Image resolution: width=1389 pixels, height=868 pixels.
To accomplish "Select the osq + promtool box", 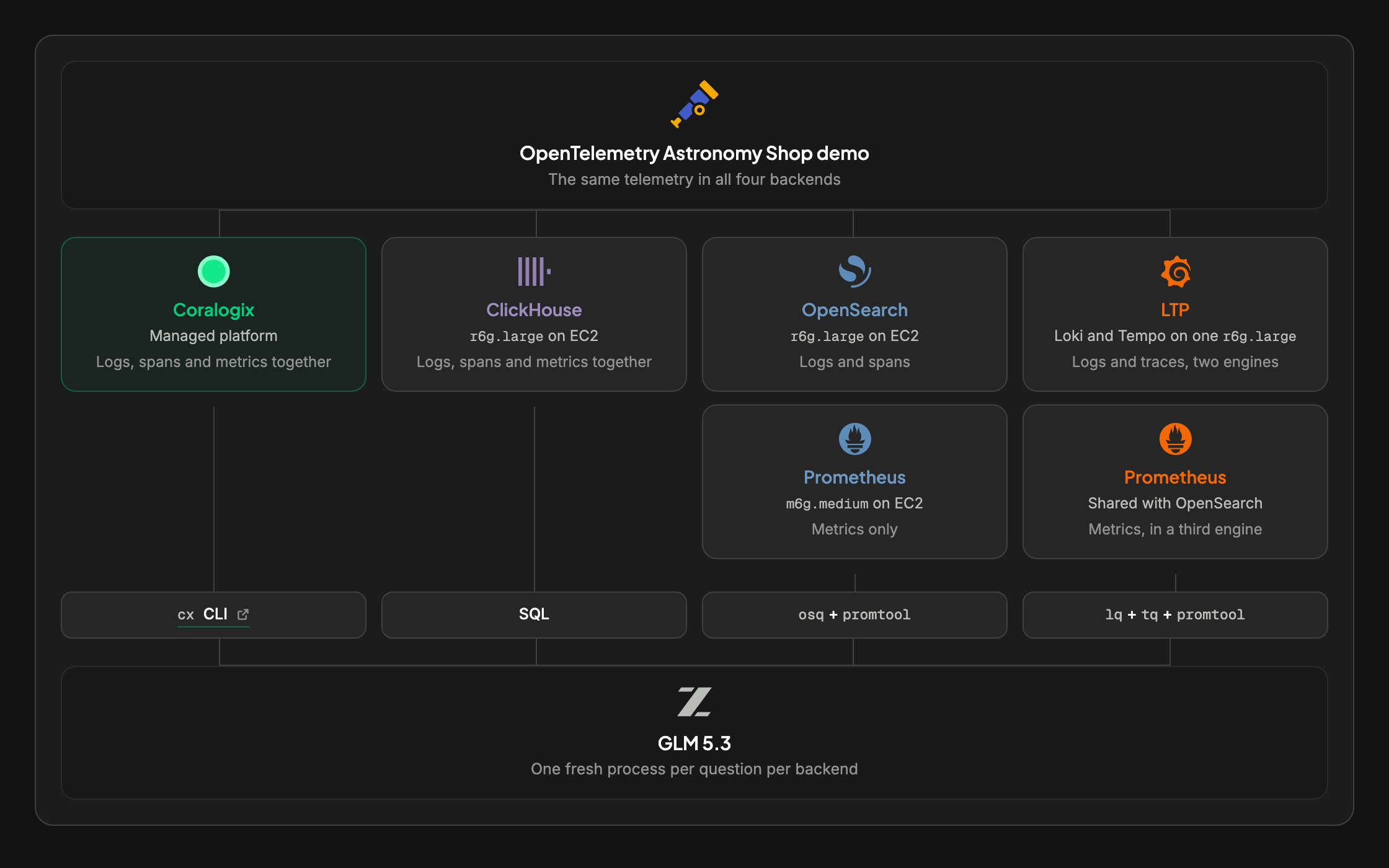I will click(854, 615).
